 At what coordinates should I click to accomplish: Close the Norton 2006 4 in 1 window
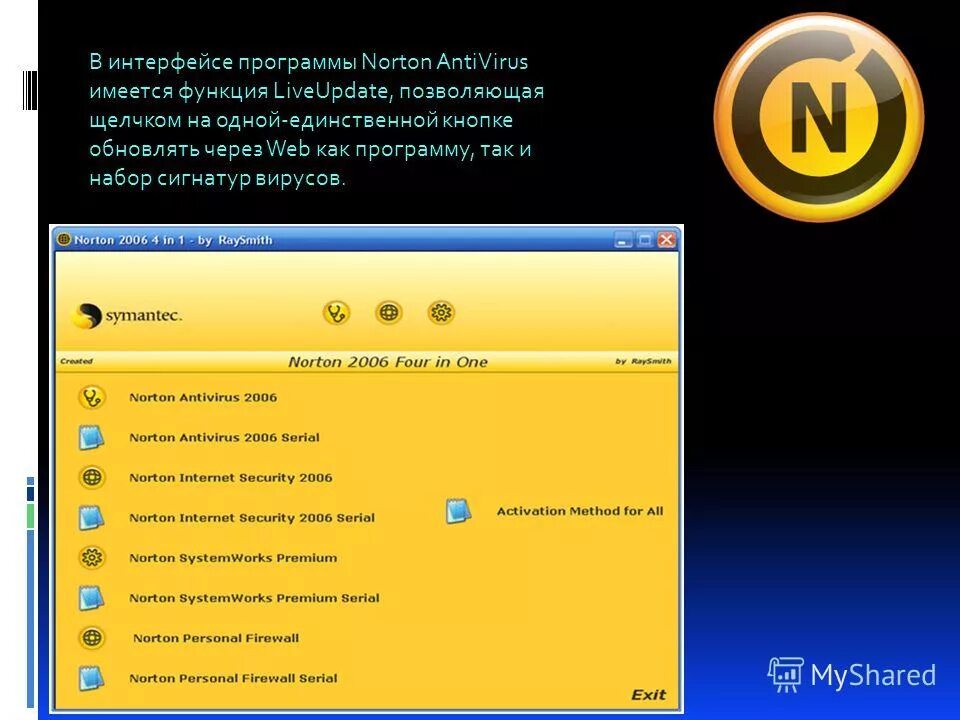666,240
